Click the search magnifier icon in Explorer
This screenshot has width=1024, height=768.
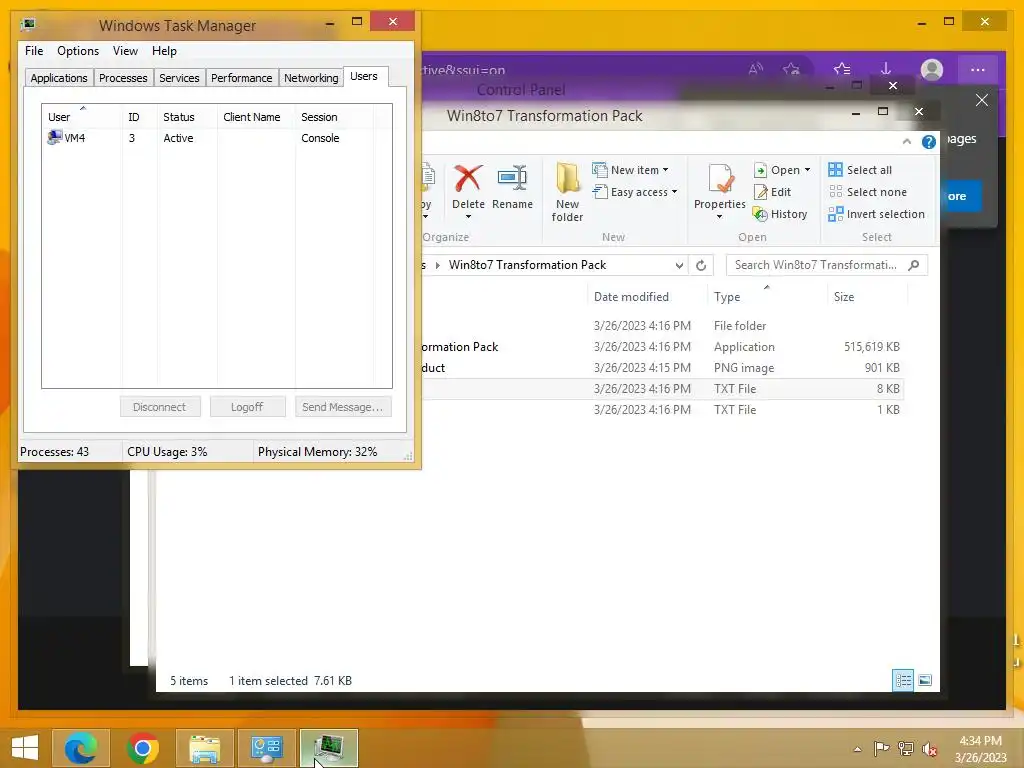click(914, 264)
